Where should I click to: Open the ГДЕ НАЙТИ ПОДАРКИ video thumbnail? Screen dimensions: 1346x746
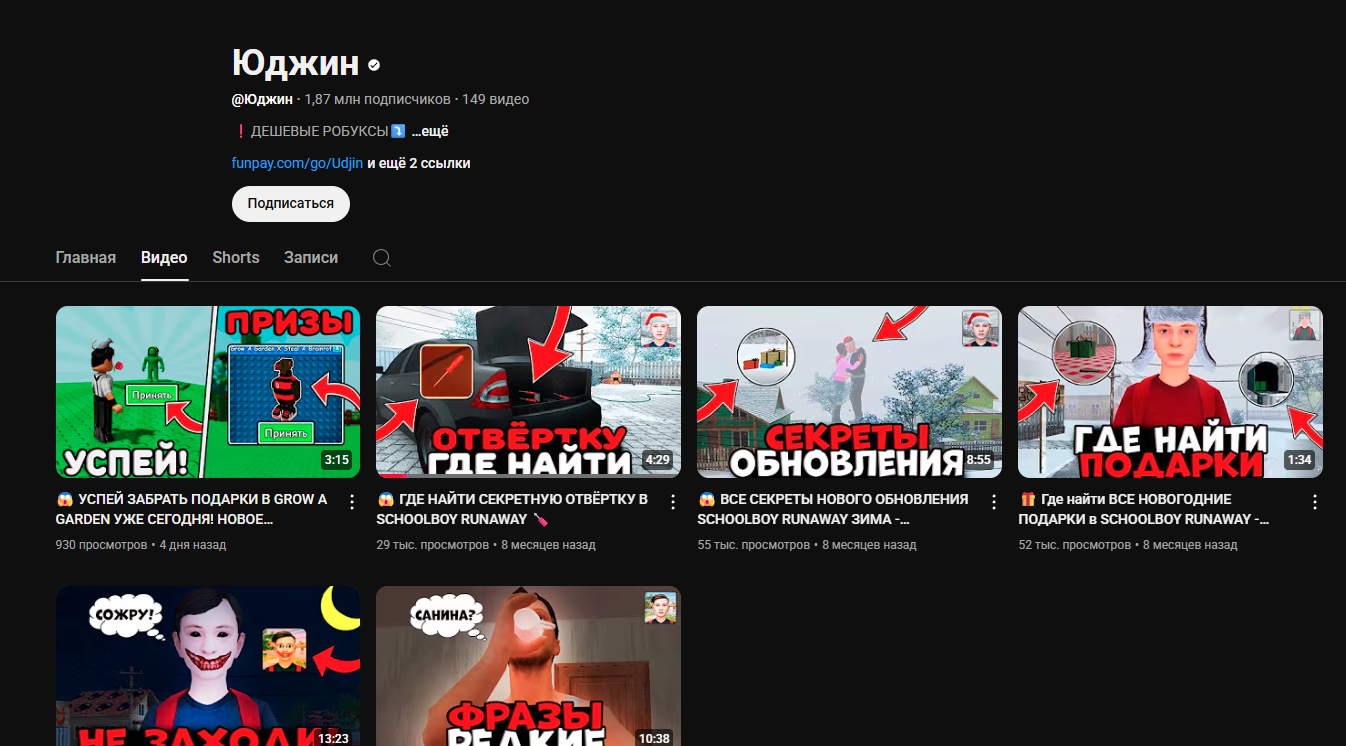tap(1170, 392)
